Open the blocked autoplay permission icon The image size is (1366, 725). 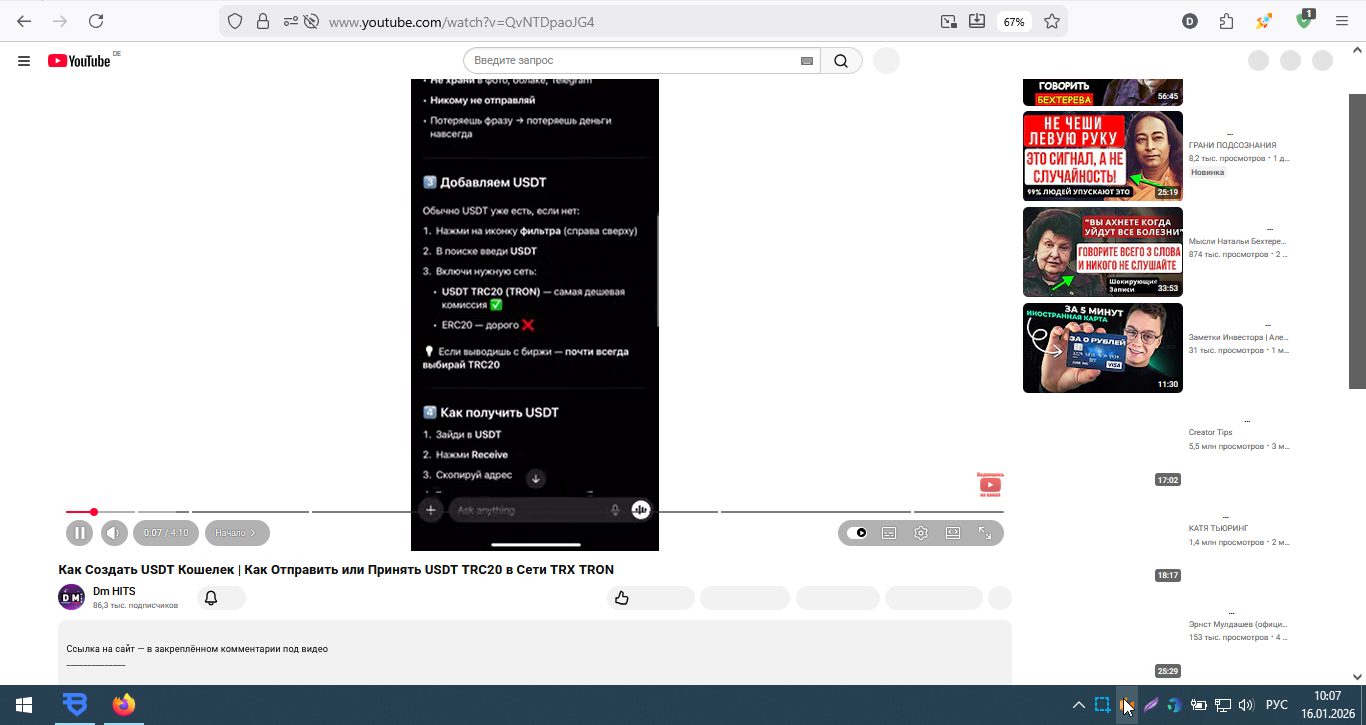point(311,21)
